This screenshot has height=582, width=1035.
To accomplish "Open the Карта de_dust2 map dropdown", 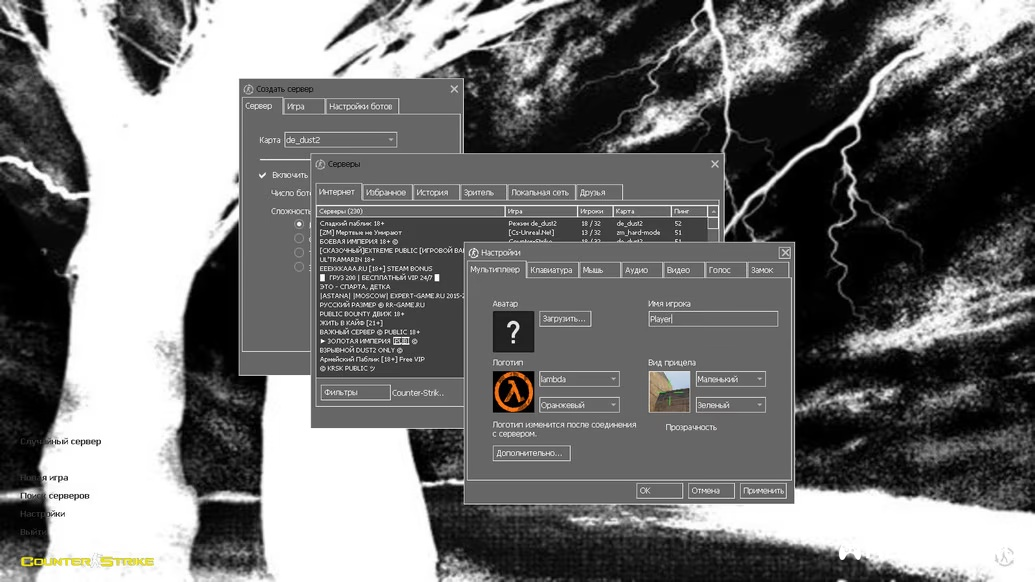I will (x=340, y=140).
